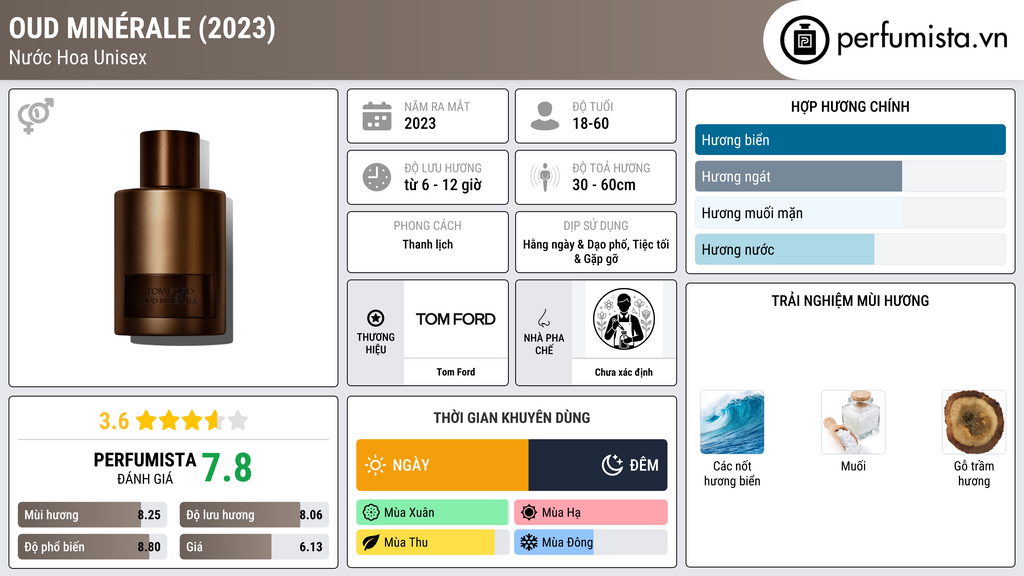This screenshot has width=1024, height=576.
Task: Click the star badge icon above Thương hiệu
Action: click(376, 318)
